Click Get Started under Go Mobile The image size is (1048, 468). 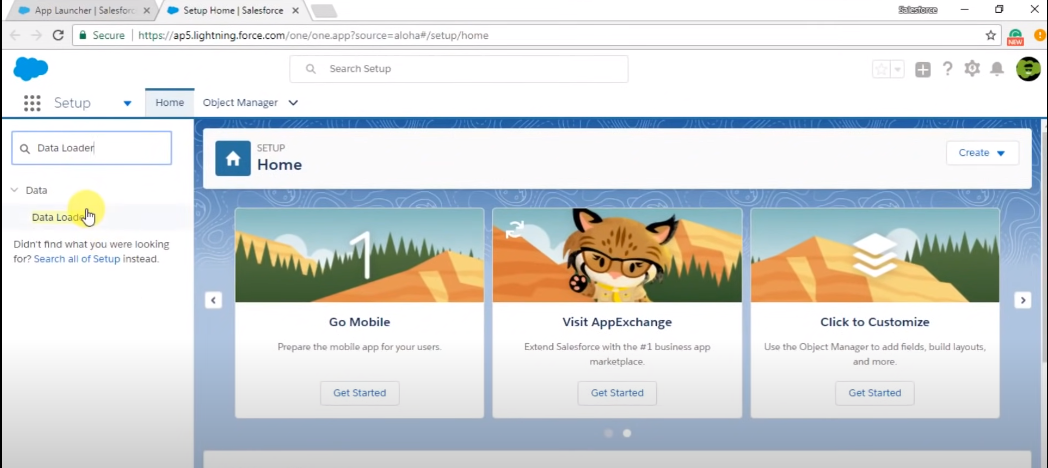click(x=359, y=393)
